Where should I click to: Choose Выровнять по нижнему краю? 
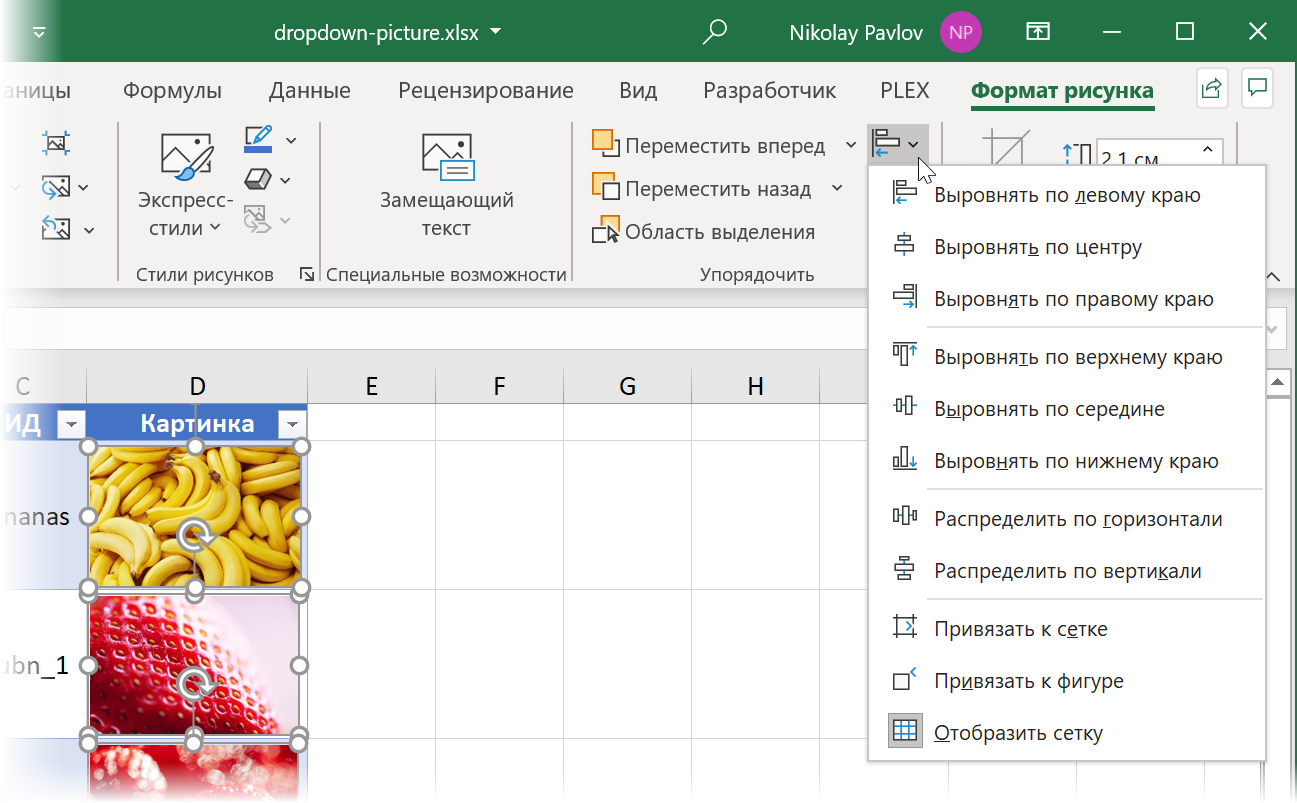click(1066, 461)
